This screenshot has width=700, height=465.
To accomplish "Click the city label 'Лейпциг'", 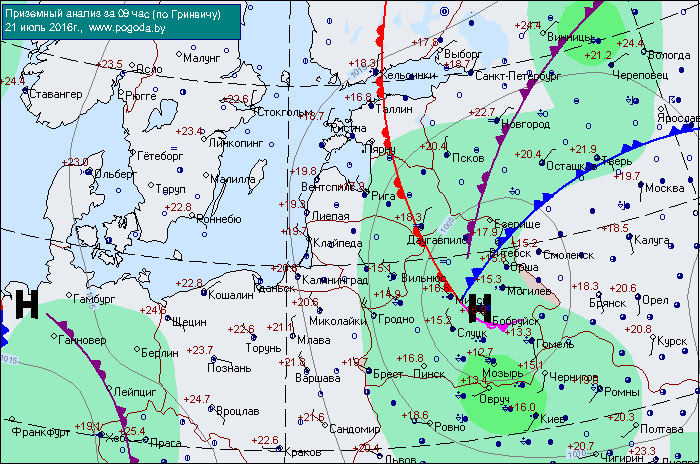I will tap(135, 392).
